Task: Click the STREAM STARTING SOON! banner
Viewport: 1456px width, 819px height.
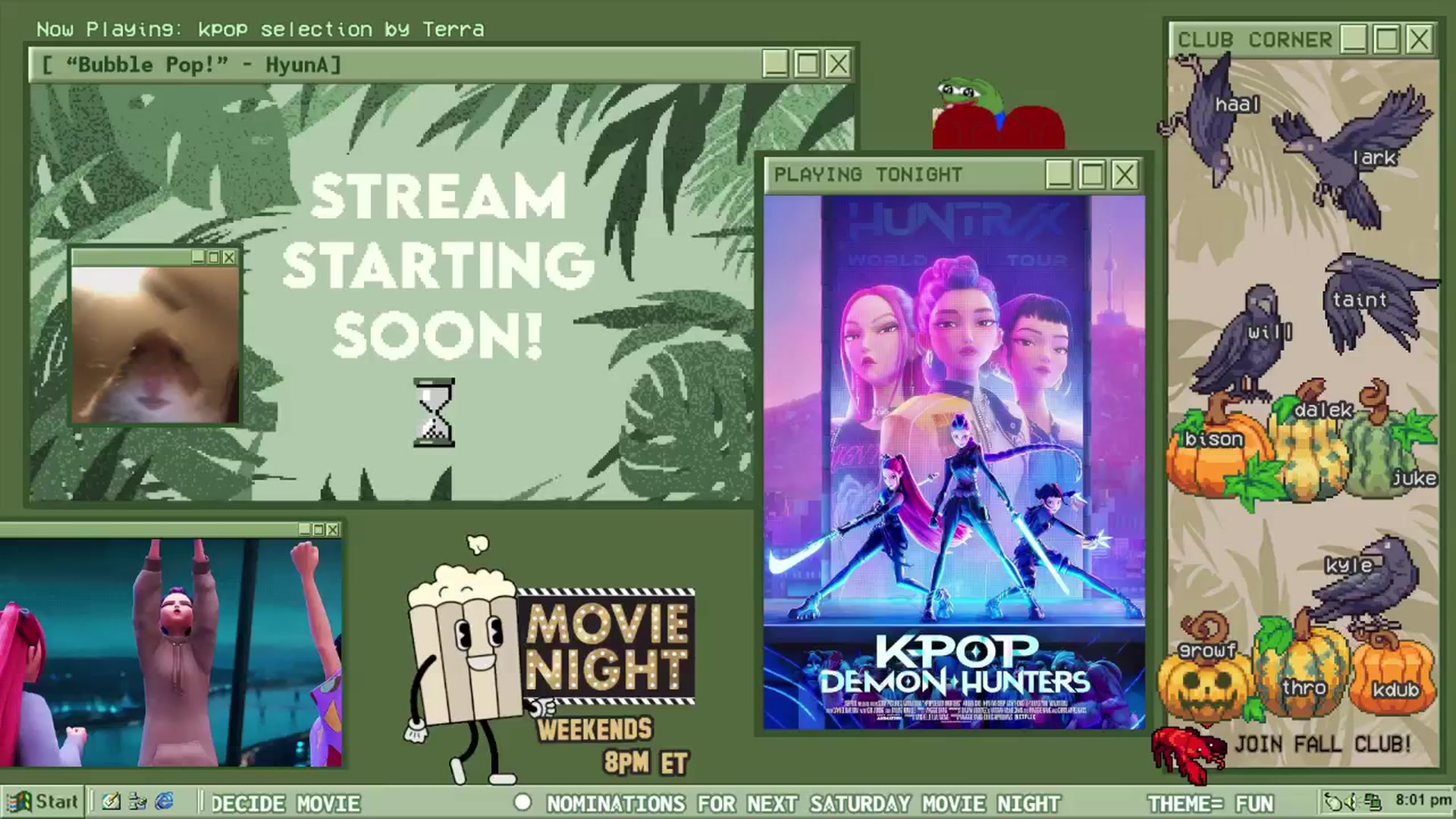Action: 438,265
